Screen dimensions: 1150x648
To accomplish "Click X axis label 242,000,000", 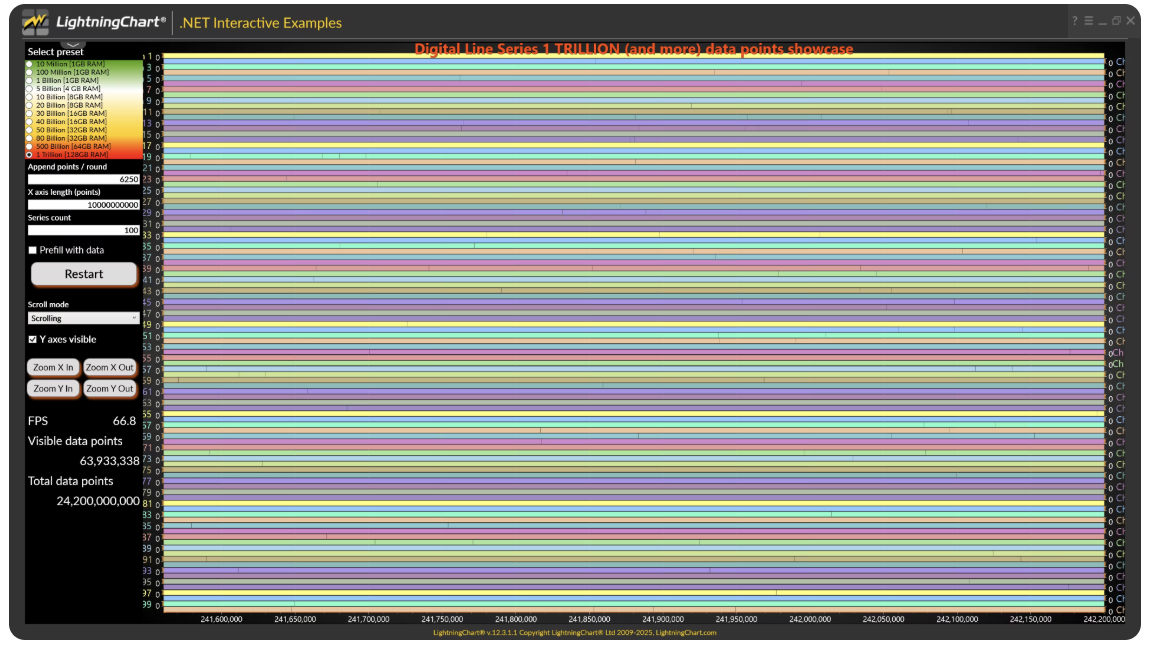I will pyautogui.click(x=810, y=619).
